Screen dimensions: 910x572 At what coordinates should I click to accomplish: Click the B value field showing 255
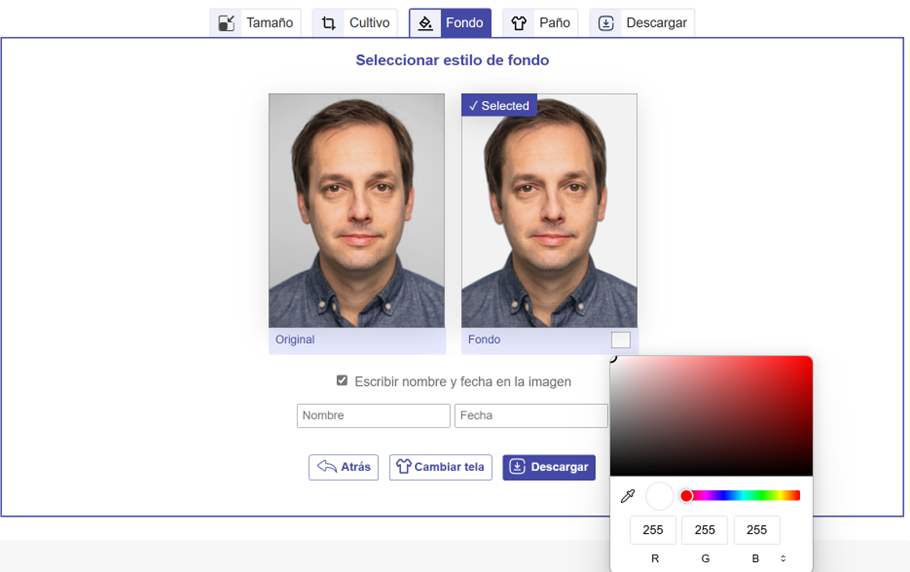757,530
